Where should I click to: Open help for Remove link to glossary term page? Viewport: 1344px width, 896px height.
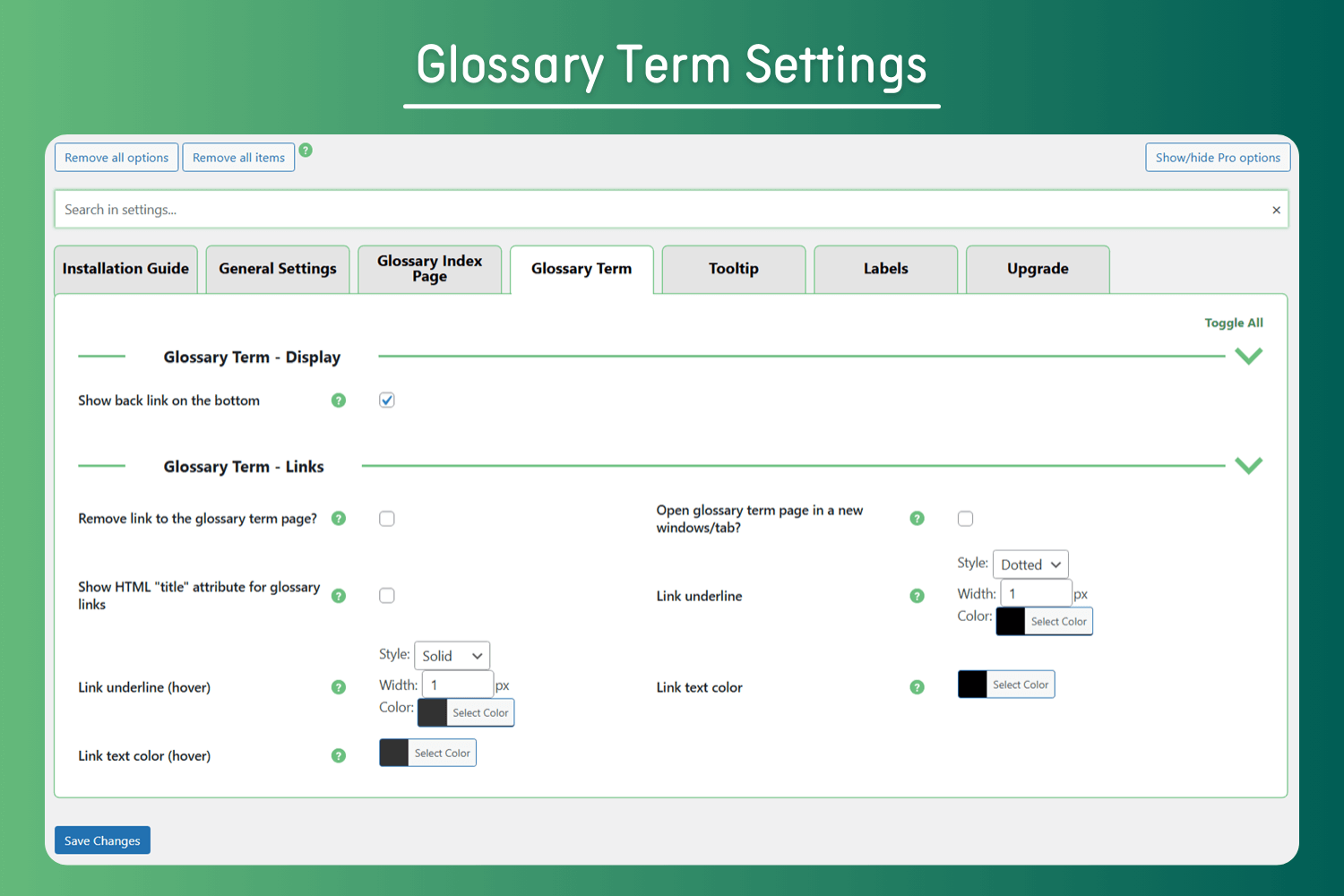pyautogui.click(x=339, y=519)
